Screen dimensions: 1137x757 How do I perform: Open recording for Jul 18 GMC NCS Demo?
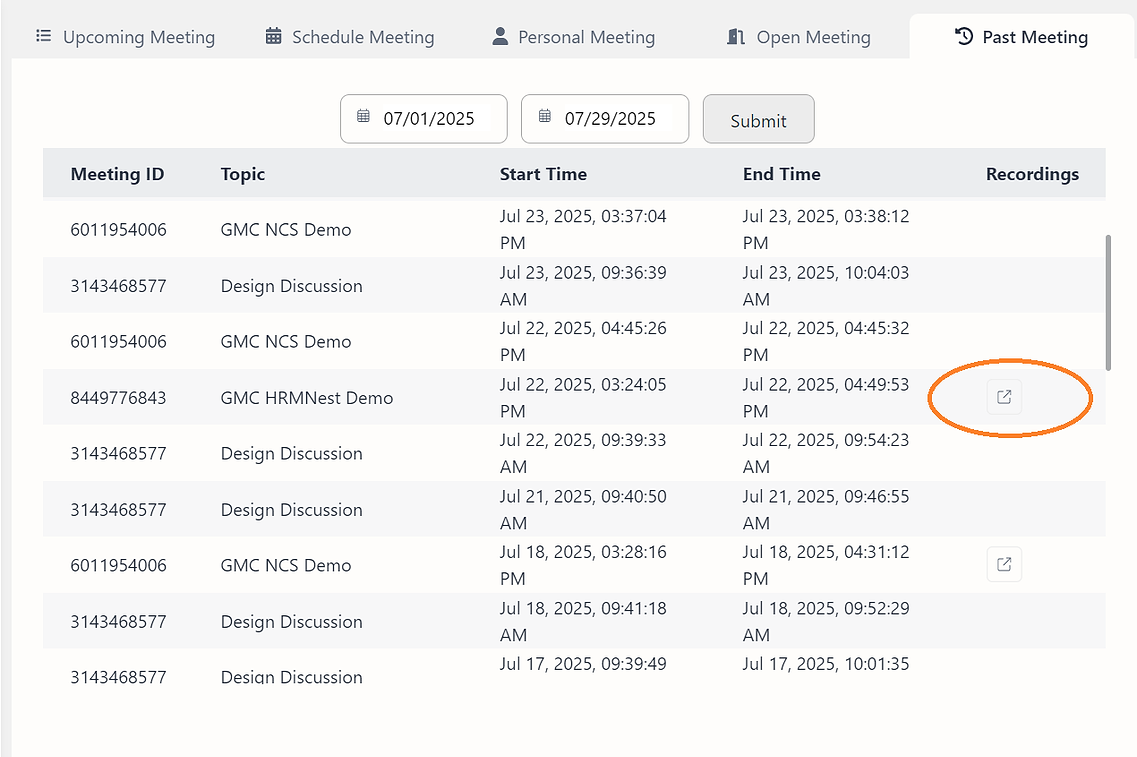click(x=1004, y=564)
